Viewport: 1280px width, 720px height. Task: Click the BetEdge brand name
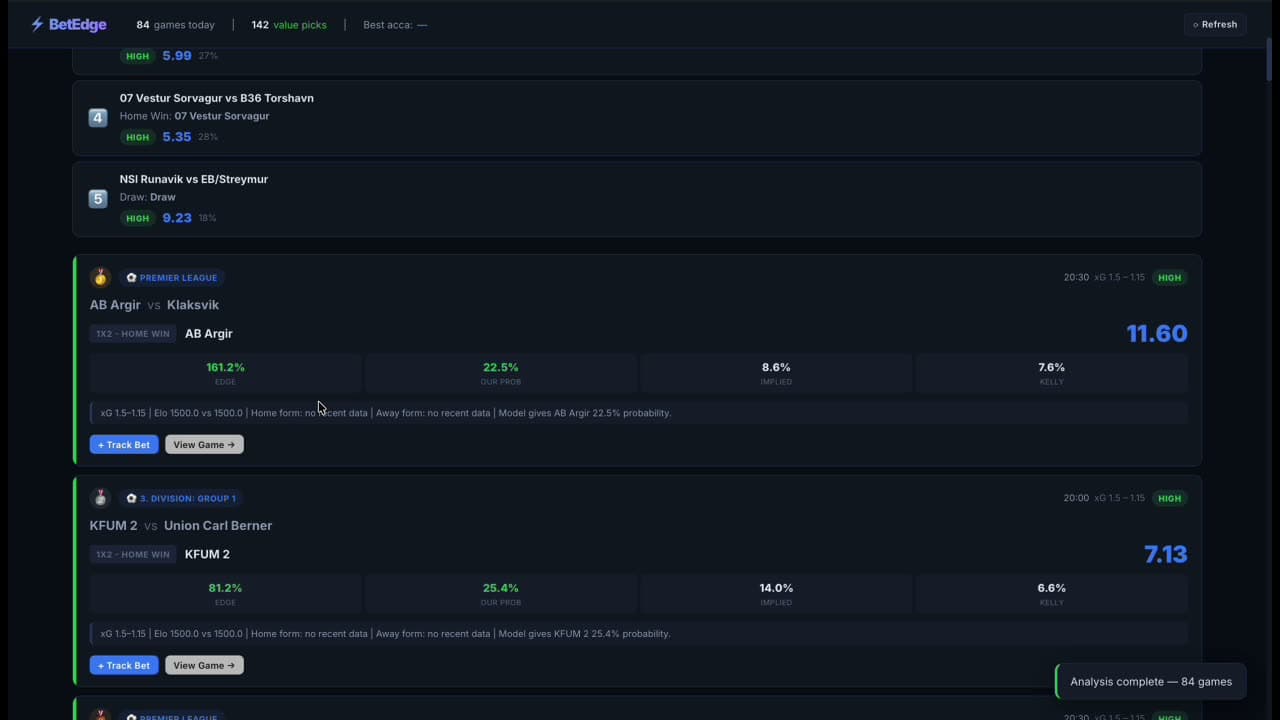coord(77,24)
